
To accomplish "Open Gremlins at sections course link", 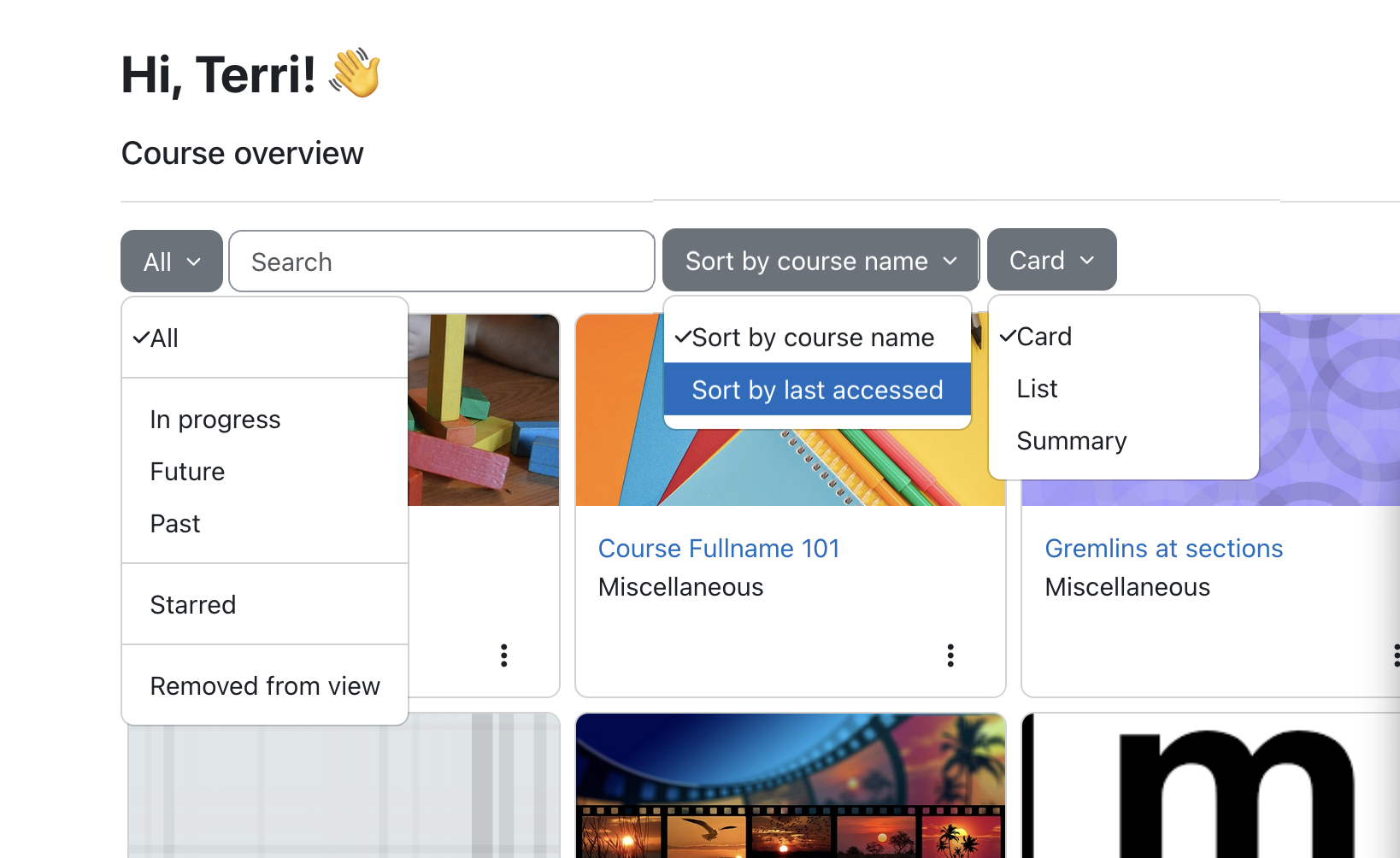I will [1164, 549].
